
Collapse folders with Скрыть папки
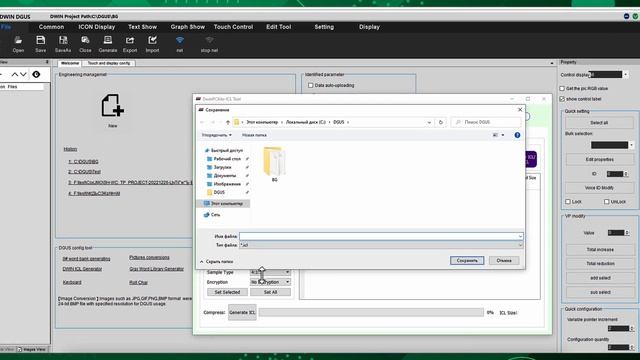(217, 262)
